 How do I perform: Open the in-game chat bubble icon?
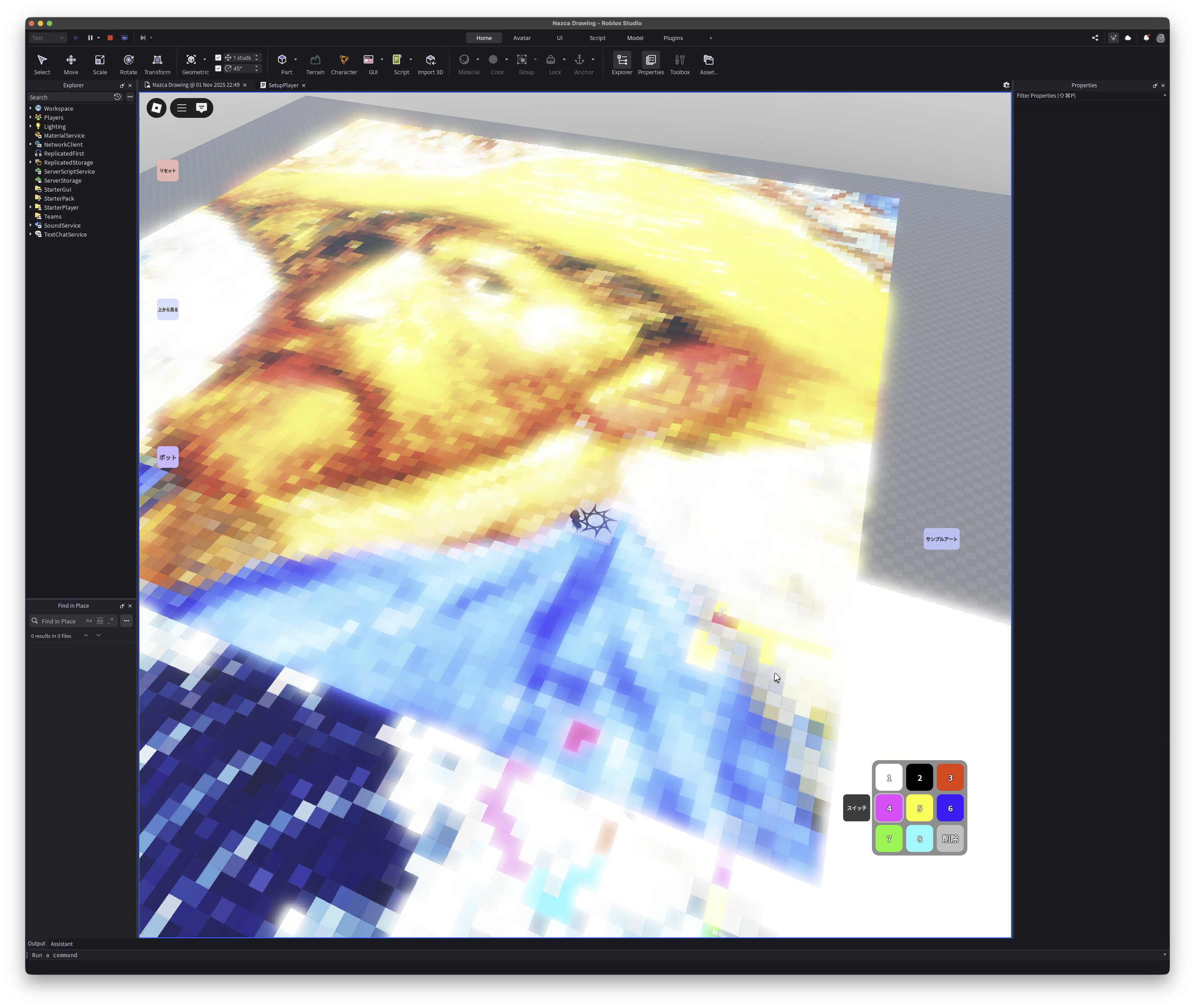(202, 108)
